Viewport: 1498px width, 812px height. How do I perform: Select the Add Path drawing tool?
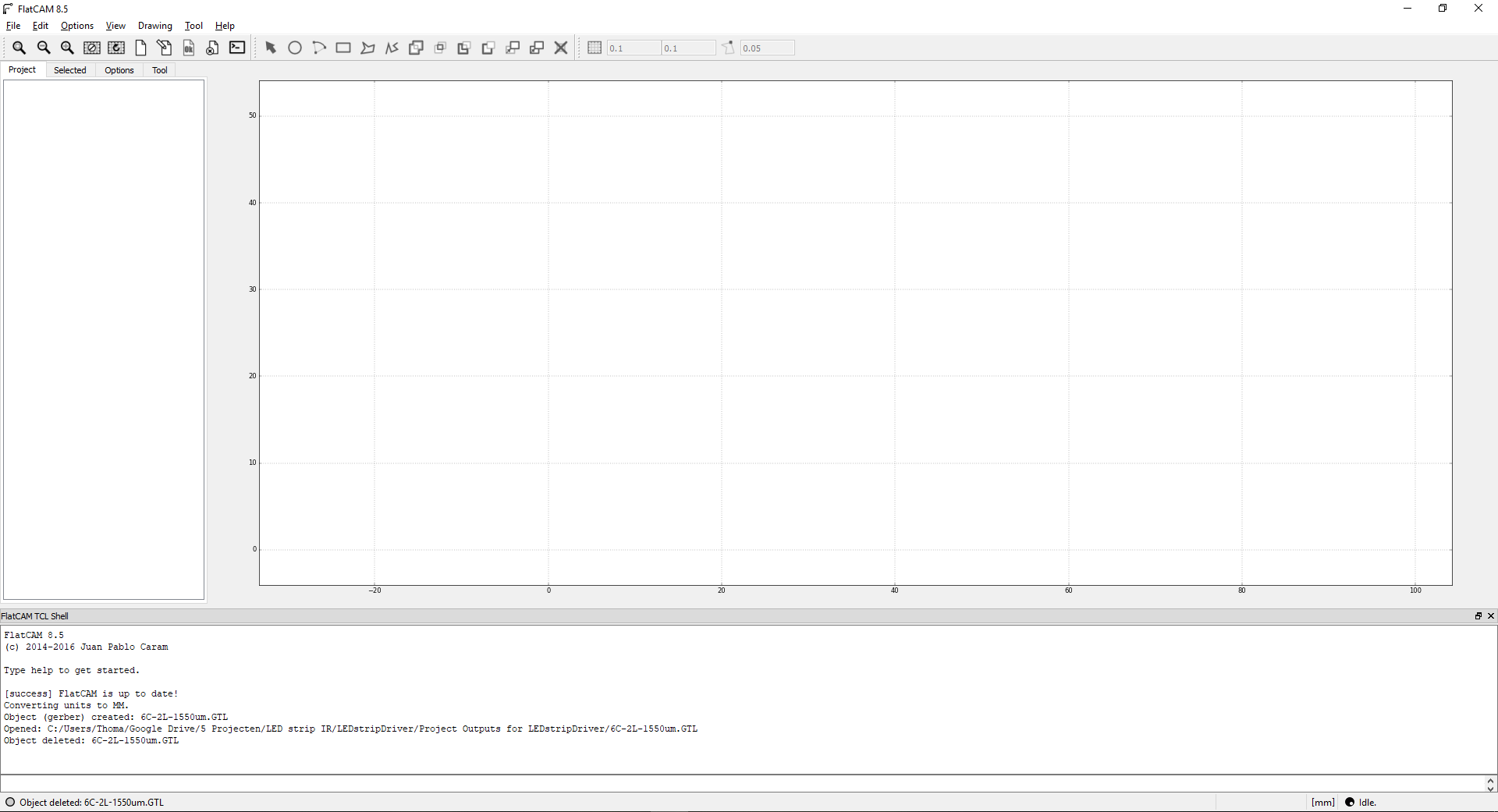click(x=392, y=48)
